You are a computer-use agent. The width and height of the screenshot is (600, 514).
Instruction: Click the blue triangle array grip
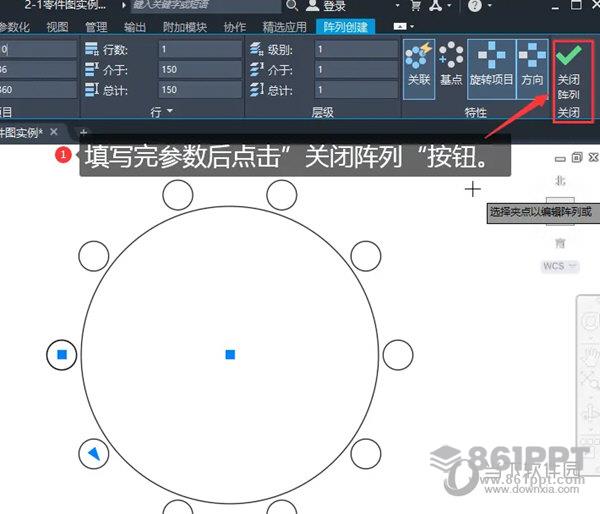point(94,454)
